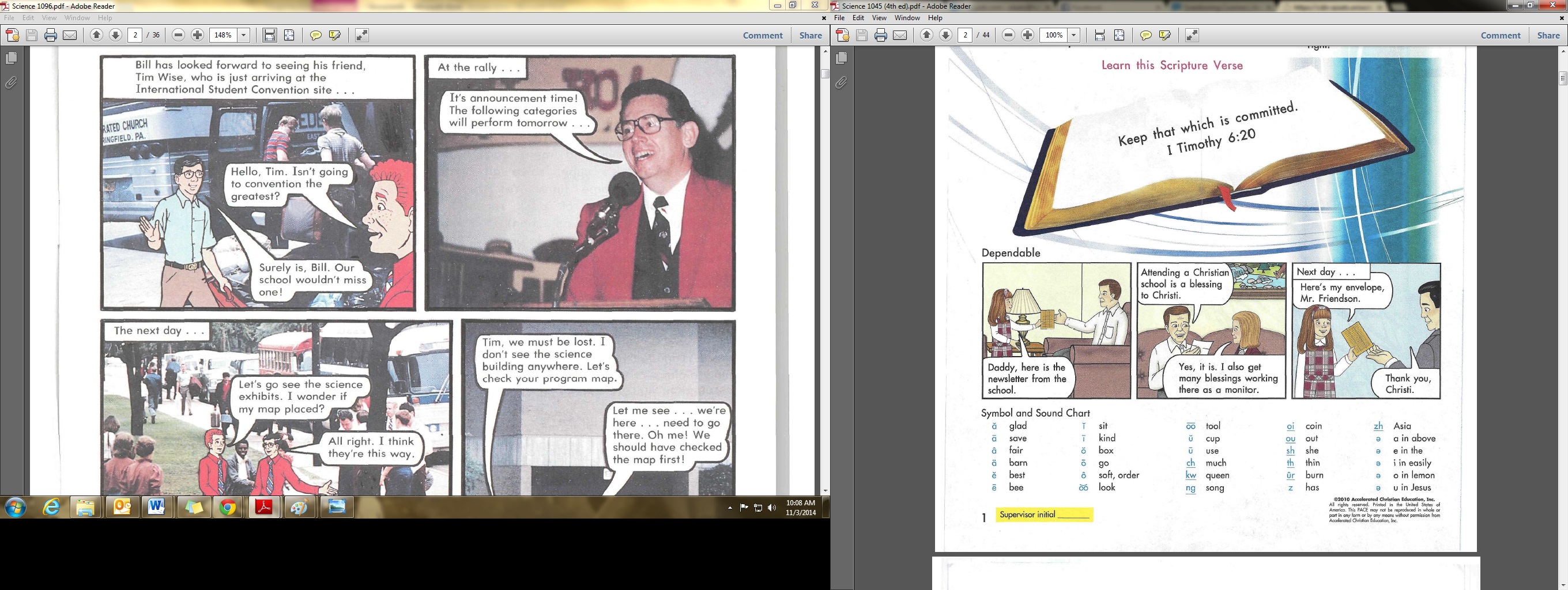The width and height of the screenshot is (1568, 590).
Task: Click Share in the Science 1045 window
Action: click(x=1548, y=35)
